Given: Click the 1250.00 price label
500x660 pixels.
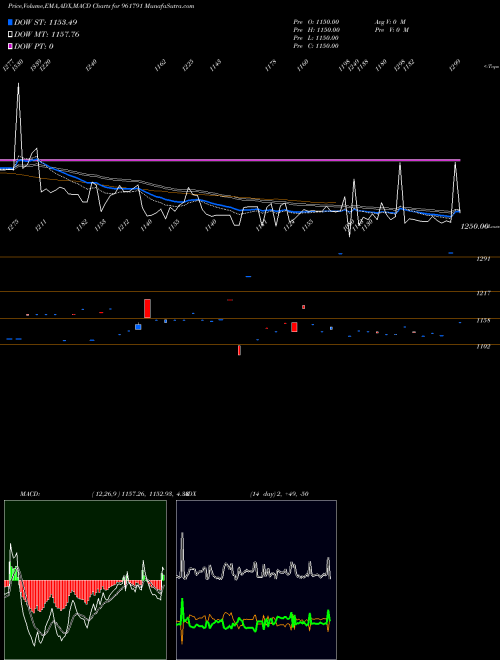Looking at the screenshot, I should click(x=474, y=226).
